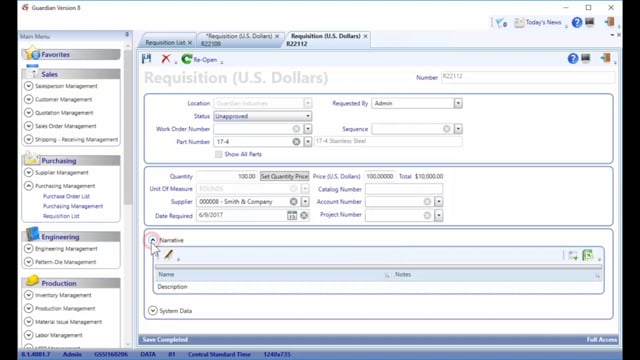This screenshot has width=640, height=360.
Task: Click the Price (U.S. Dollars) field
Action: 380,176
